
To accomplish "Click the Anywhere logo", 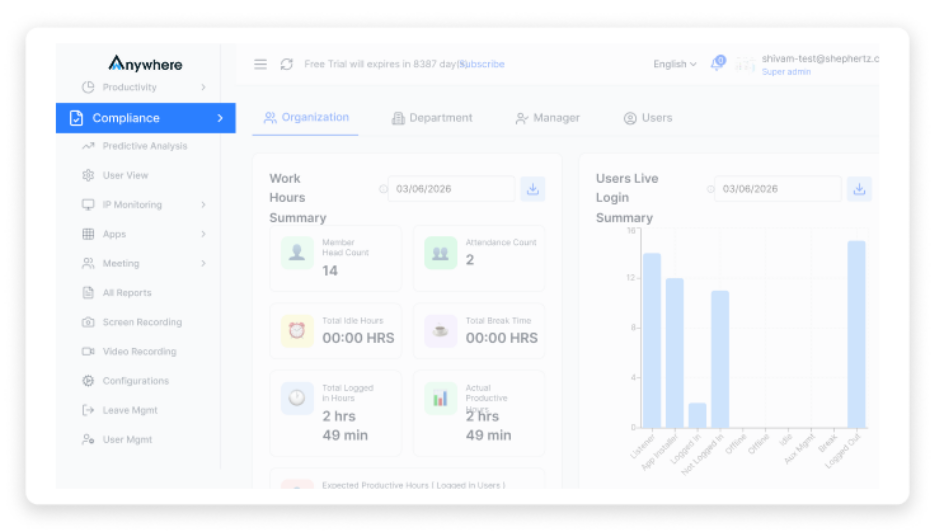I will pos(145,63).
